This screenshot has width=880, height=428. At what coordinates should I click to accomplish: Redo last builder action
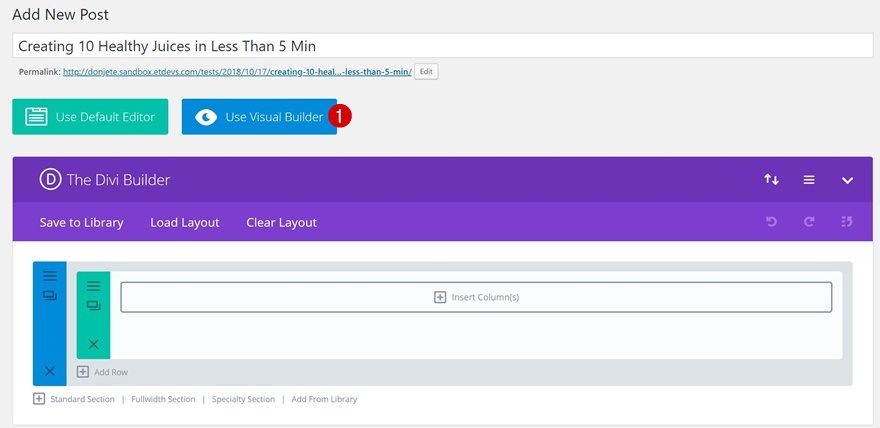pyautogui.click(x=809, y=222)
